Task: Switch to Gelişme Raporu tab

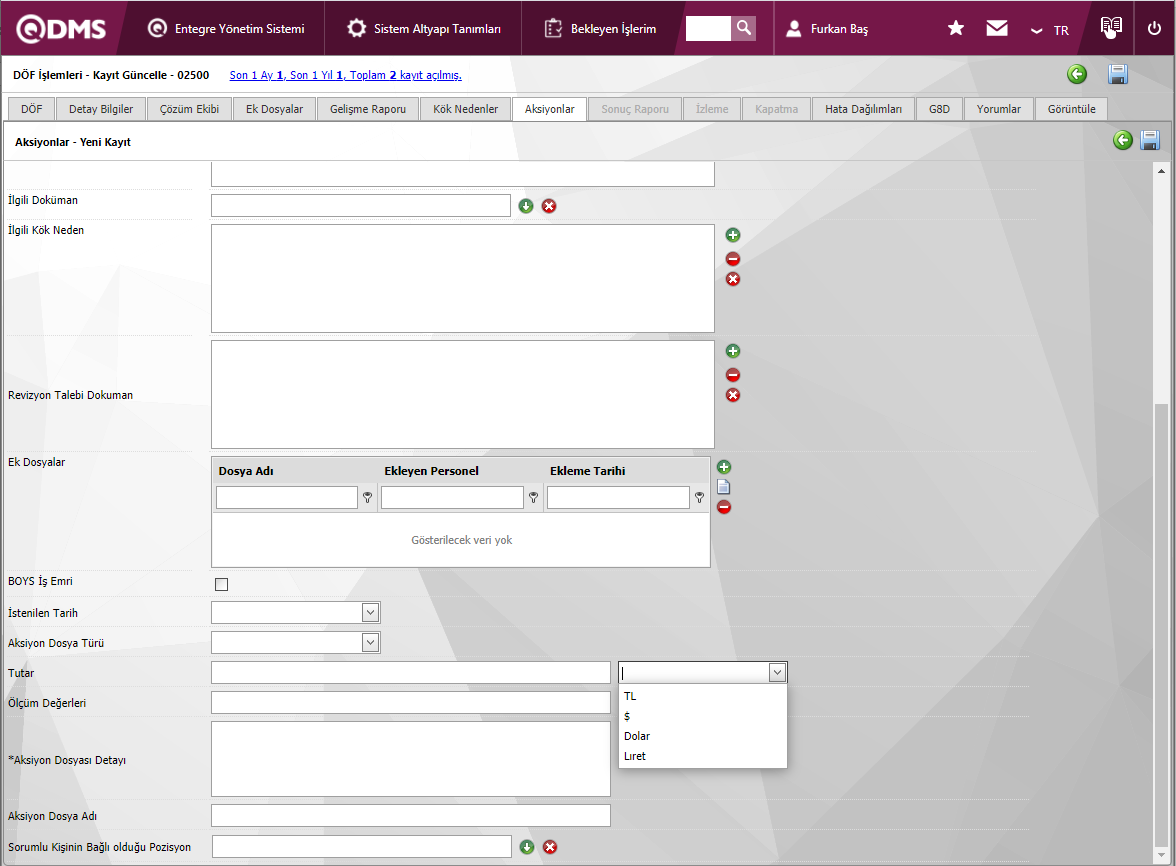Action: click(368, 109)
